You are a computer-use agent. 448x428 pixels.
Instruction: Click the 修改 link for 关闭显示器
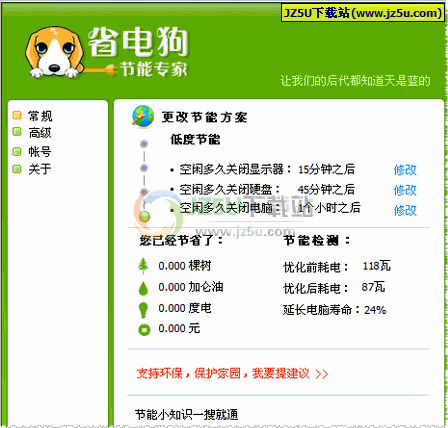[405, 170]
